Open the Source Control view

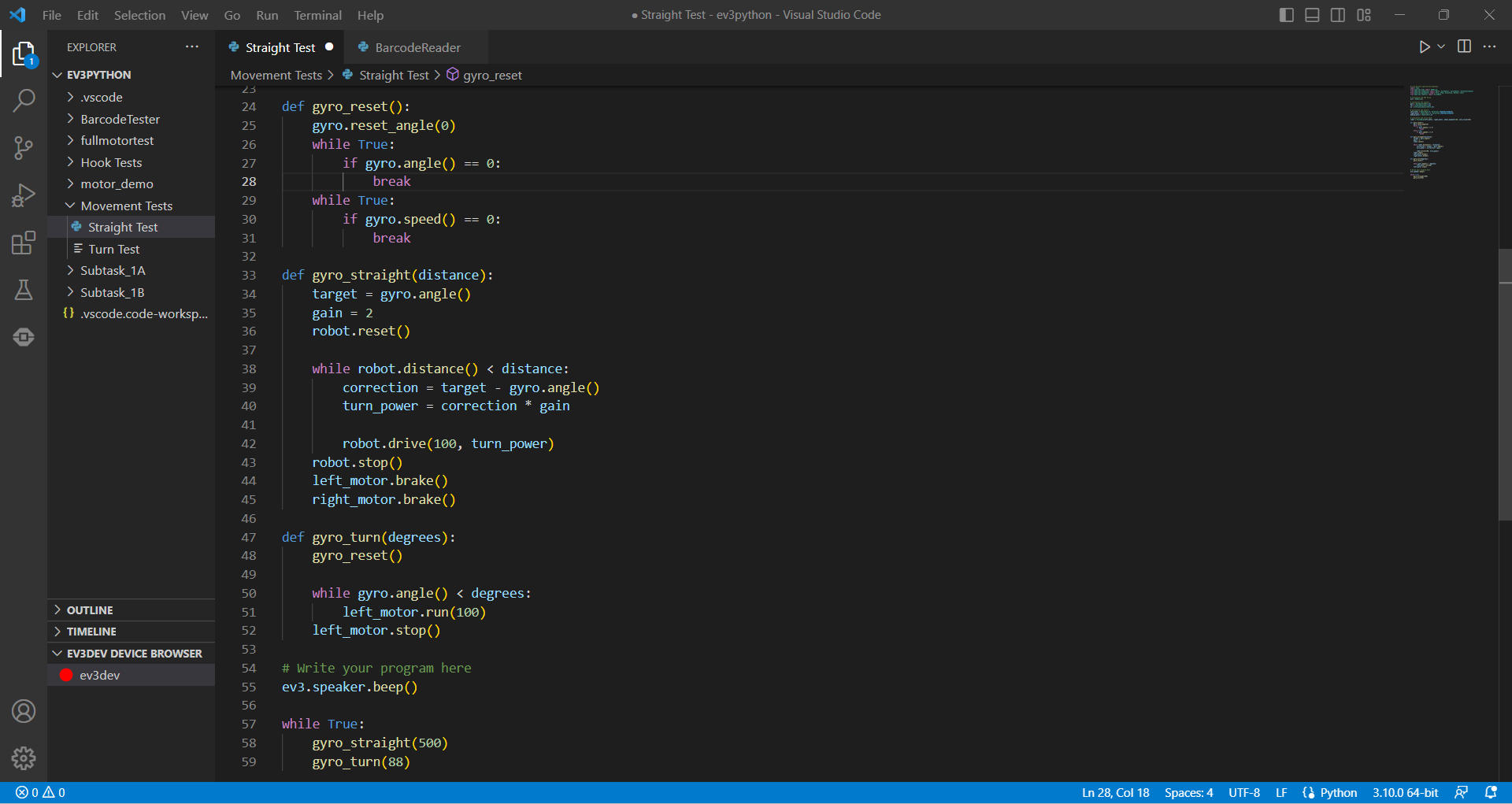(24, 148)
